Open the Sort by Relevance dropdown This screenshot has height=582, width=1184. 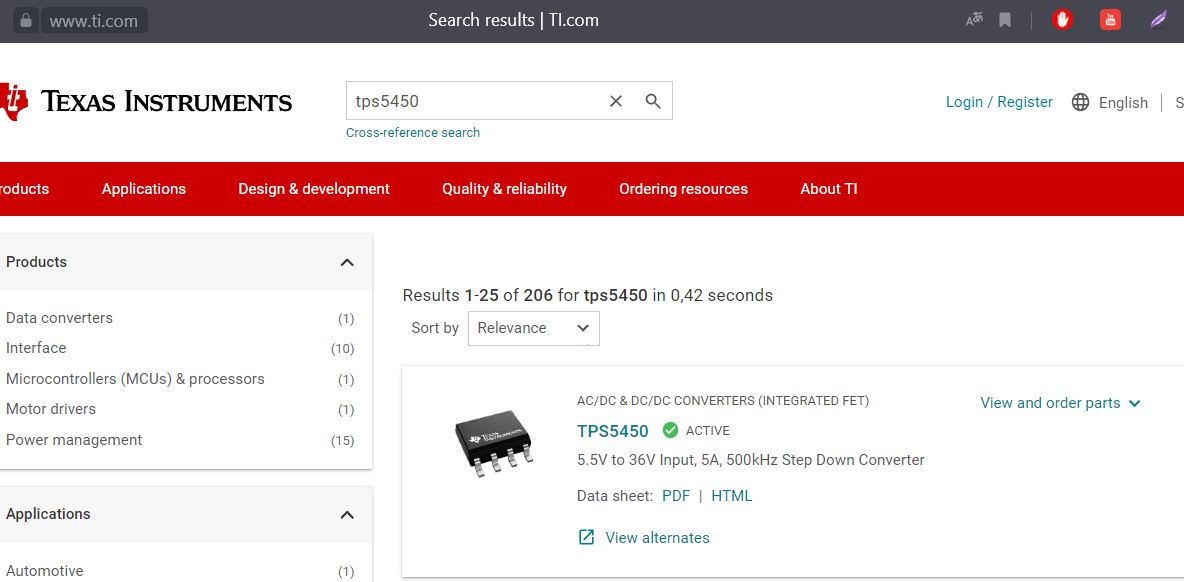534,328
